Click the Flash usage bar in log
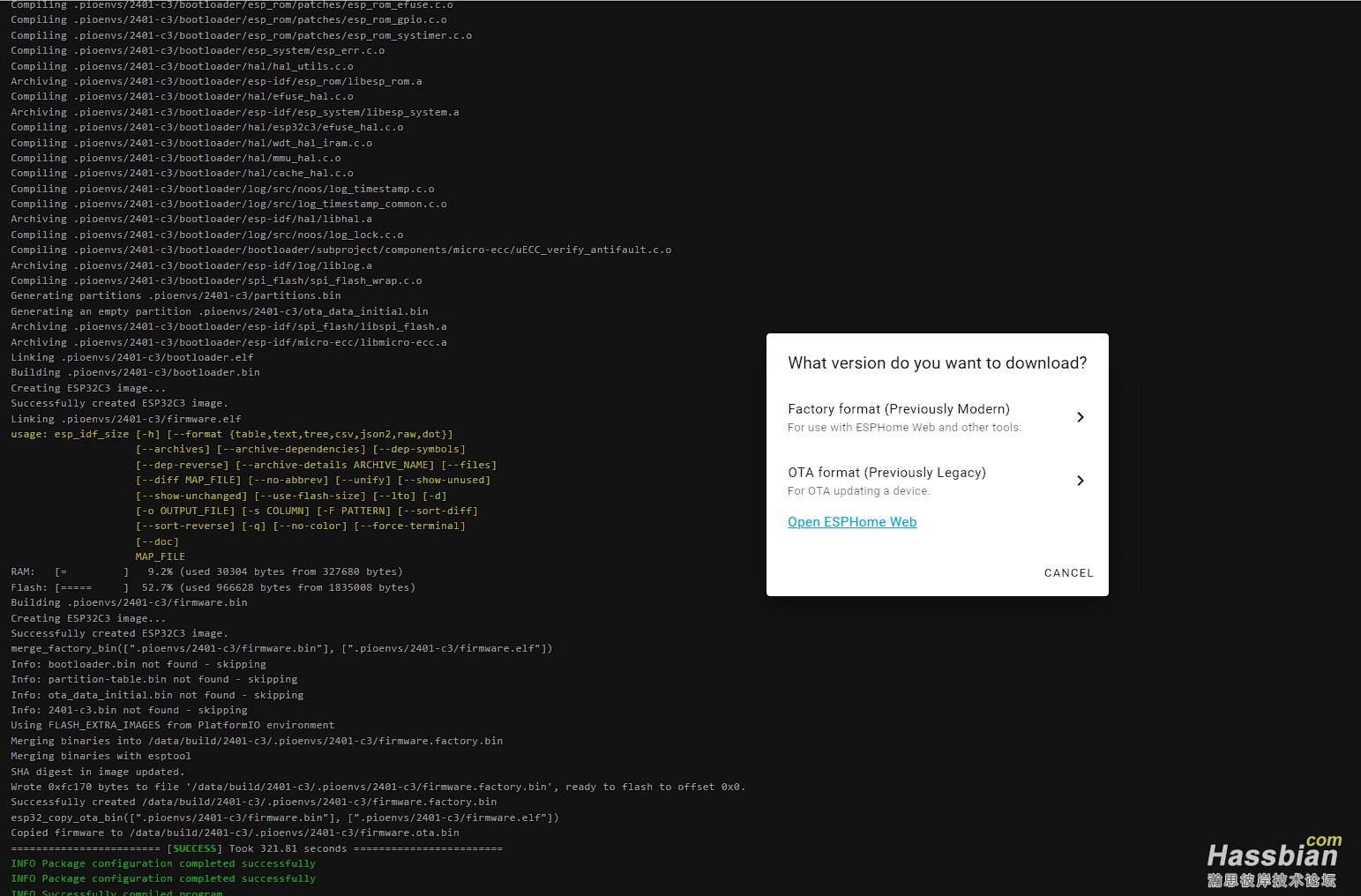1361x896 pixels. (x=92, y=587)
